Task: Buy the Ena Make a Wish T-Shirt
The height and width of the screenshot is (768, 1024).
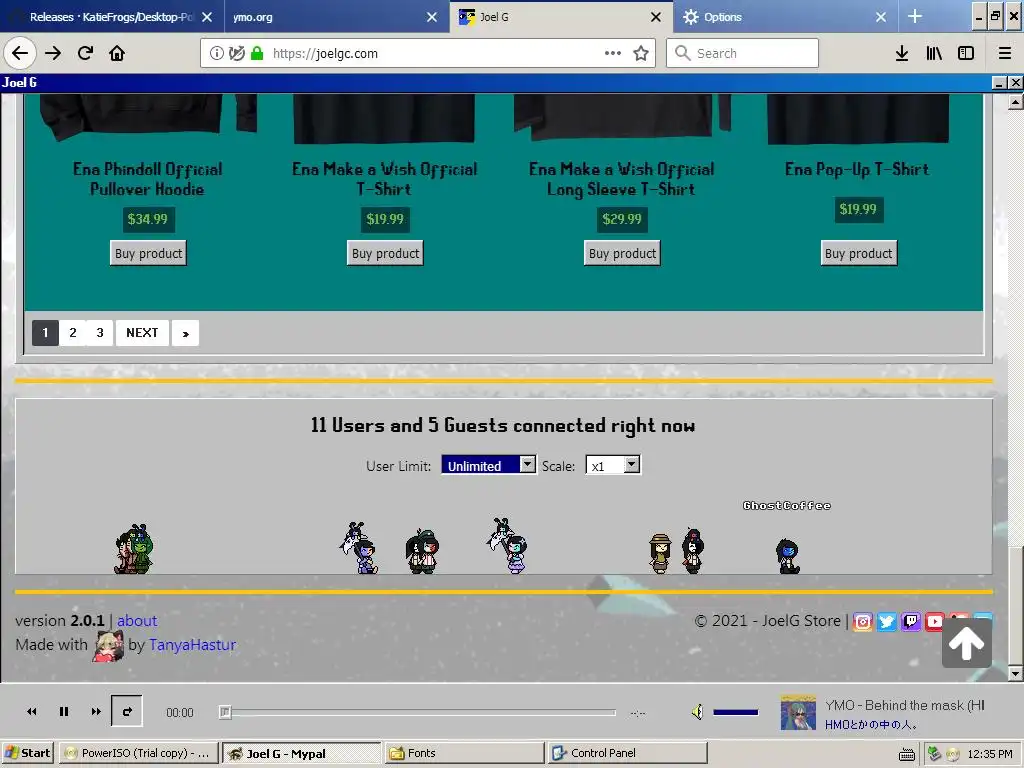Action: point(385,253)
